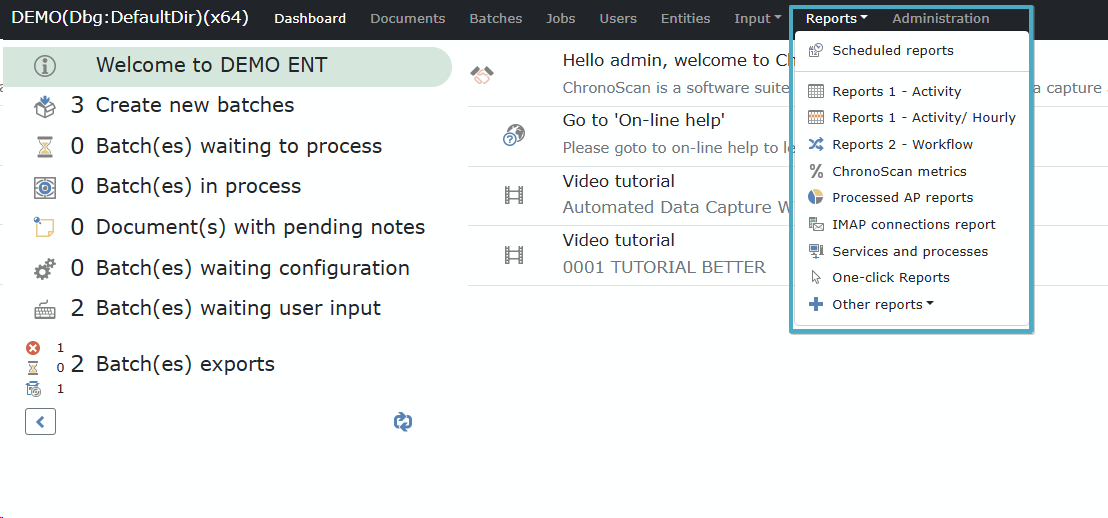The image size is (1108, 518).
Task: Open the Welcome to DEMO ENT item
Action: point(211,66)
